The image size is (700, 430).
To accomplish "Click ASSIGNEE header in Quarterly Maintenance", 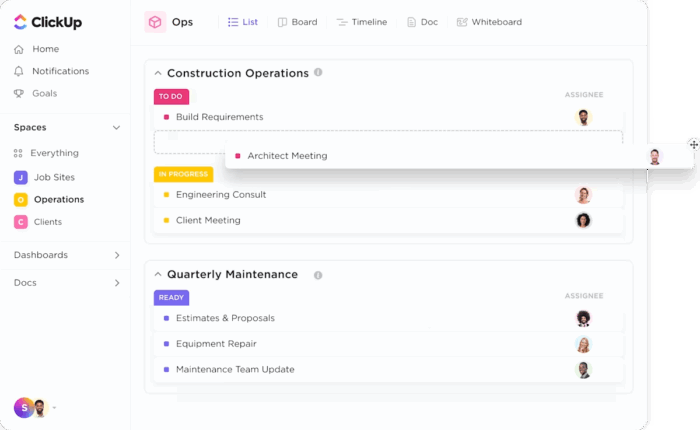I will pyautogui.click(x=584, y=296).
